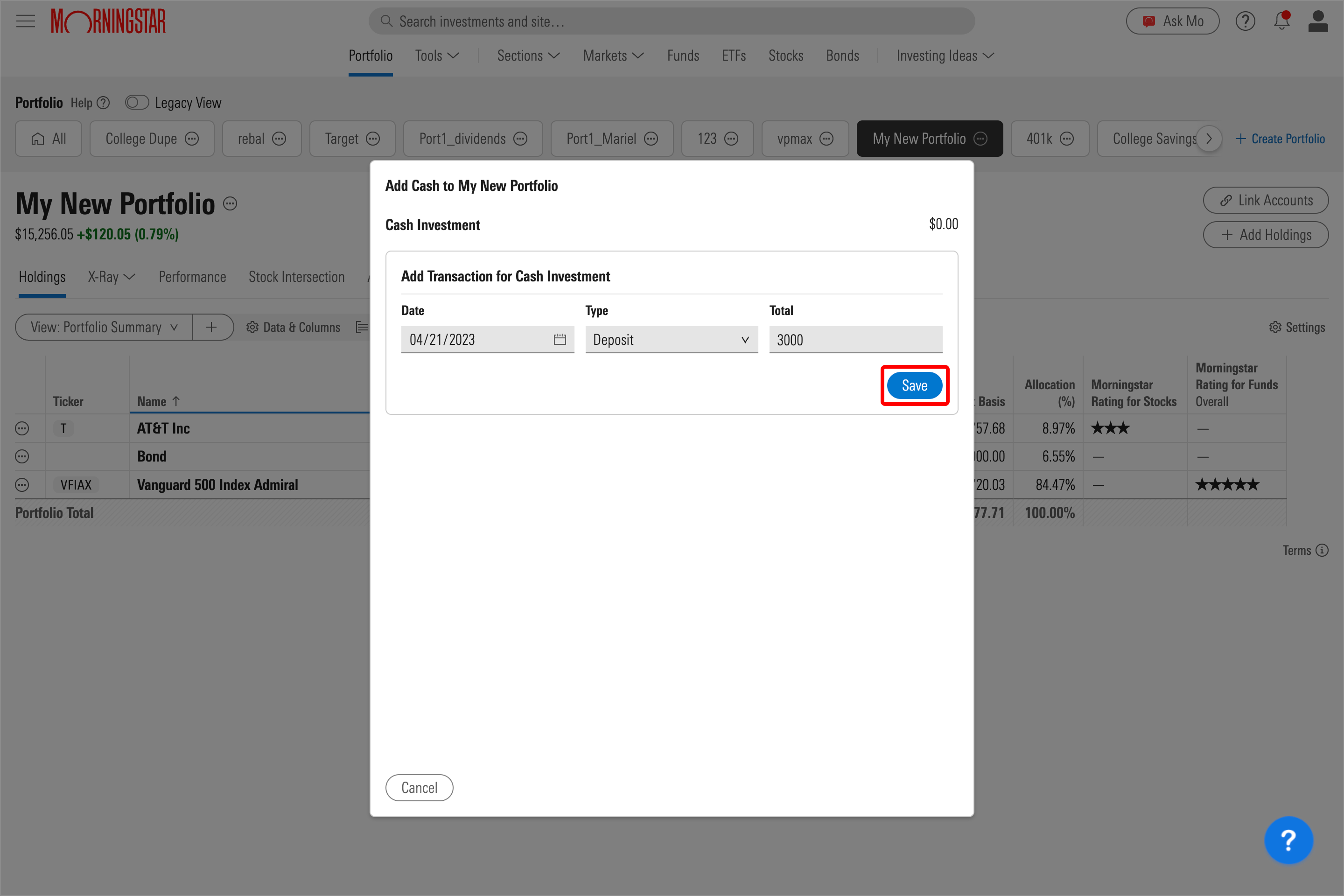Screen dimensions: 1344x896
Task: Click the Ask Mo button
Action: [x=1173, y=21]
